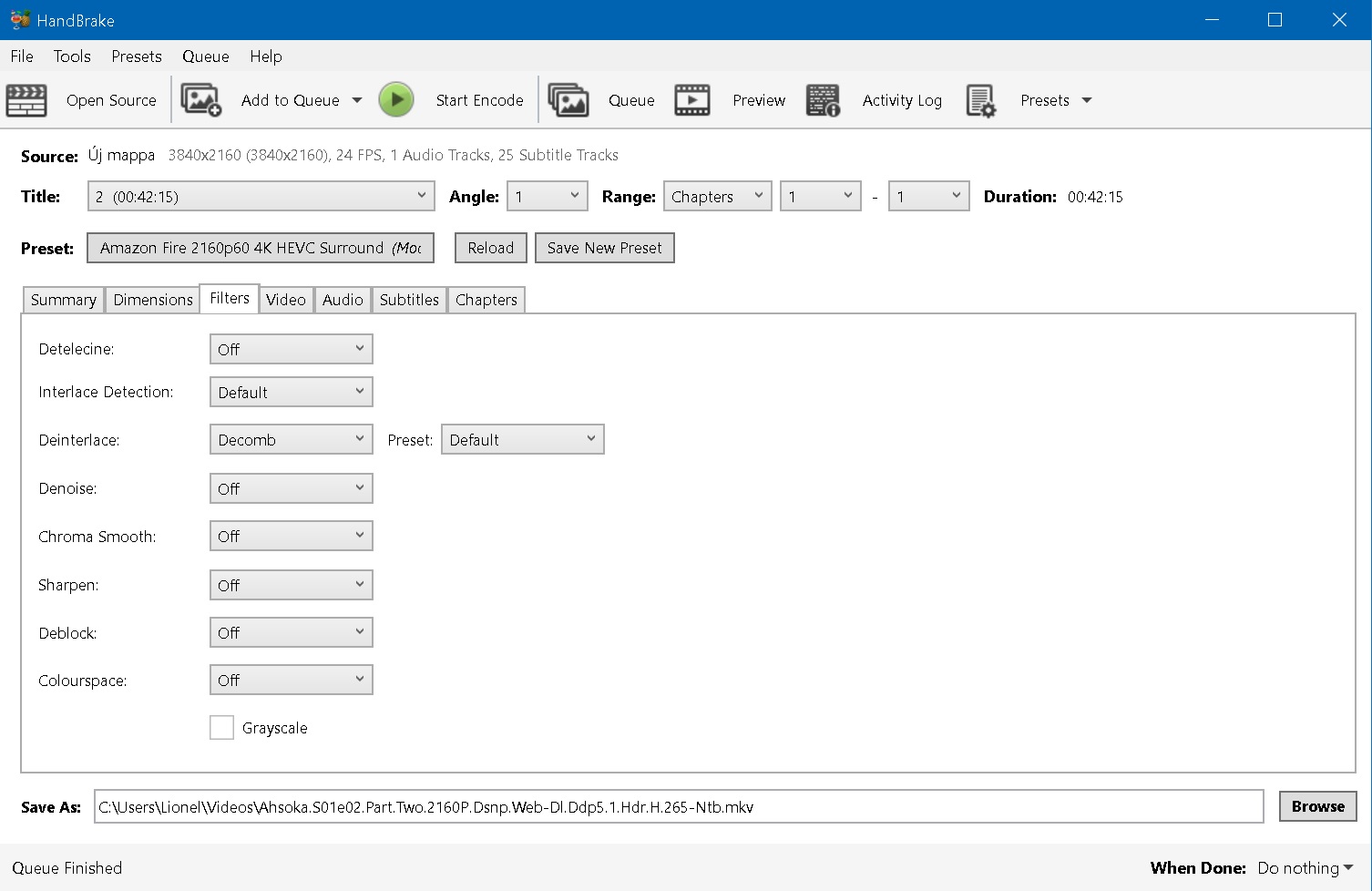
Task: Click the Add to Queue picture icon
Action: coord(200,100)
